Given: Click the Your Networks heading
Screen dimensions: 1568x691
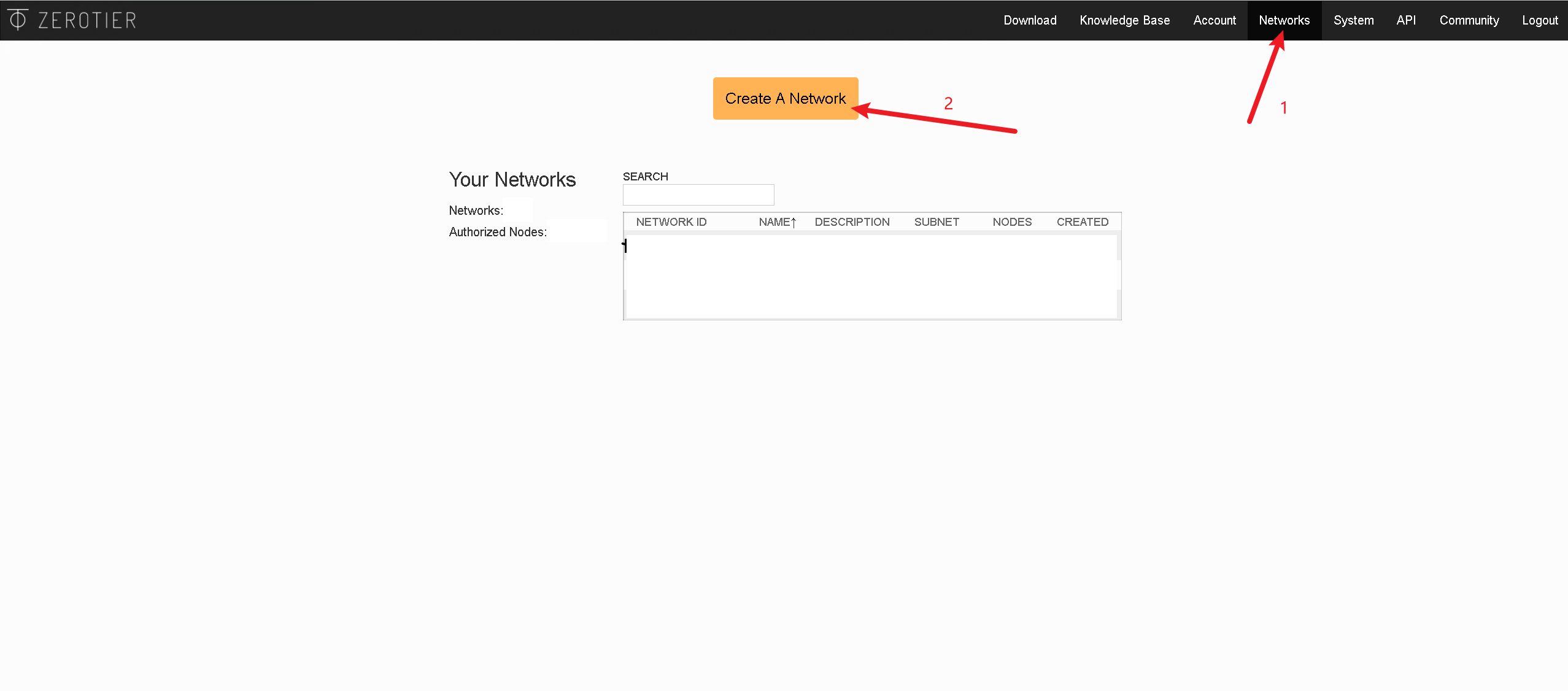Looking at the screenshot, I should pyautogui.click(x=512, y=180).
